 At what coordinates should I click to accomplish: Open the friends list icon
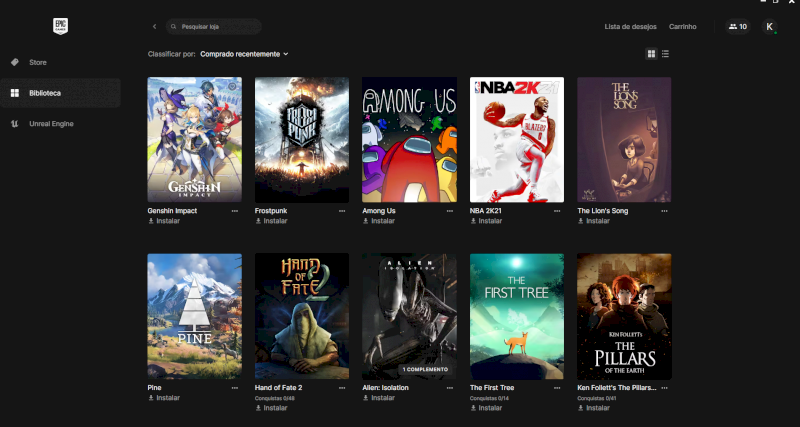[x=738, y=26]
